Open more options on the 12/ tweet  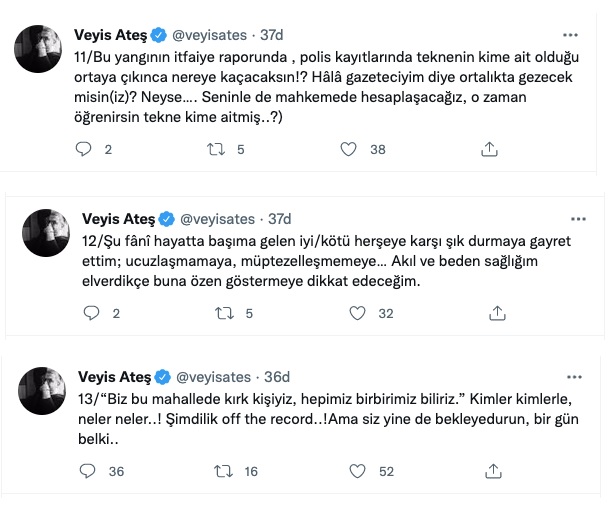tap(577, 218)
